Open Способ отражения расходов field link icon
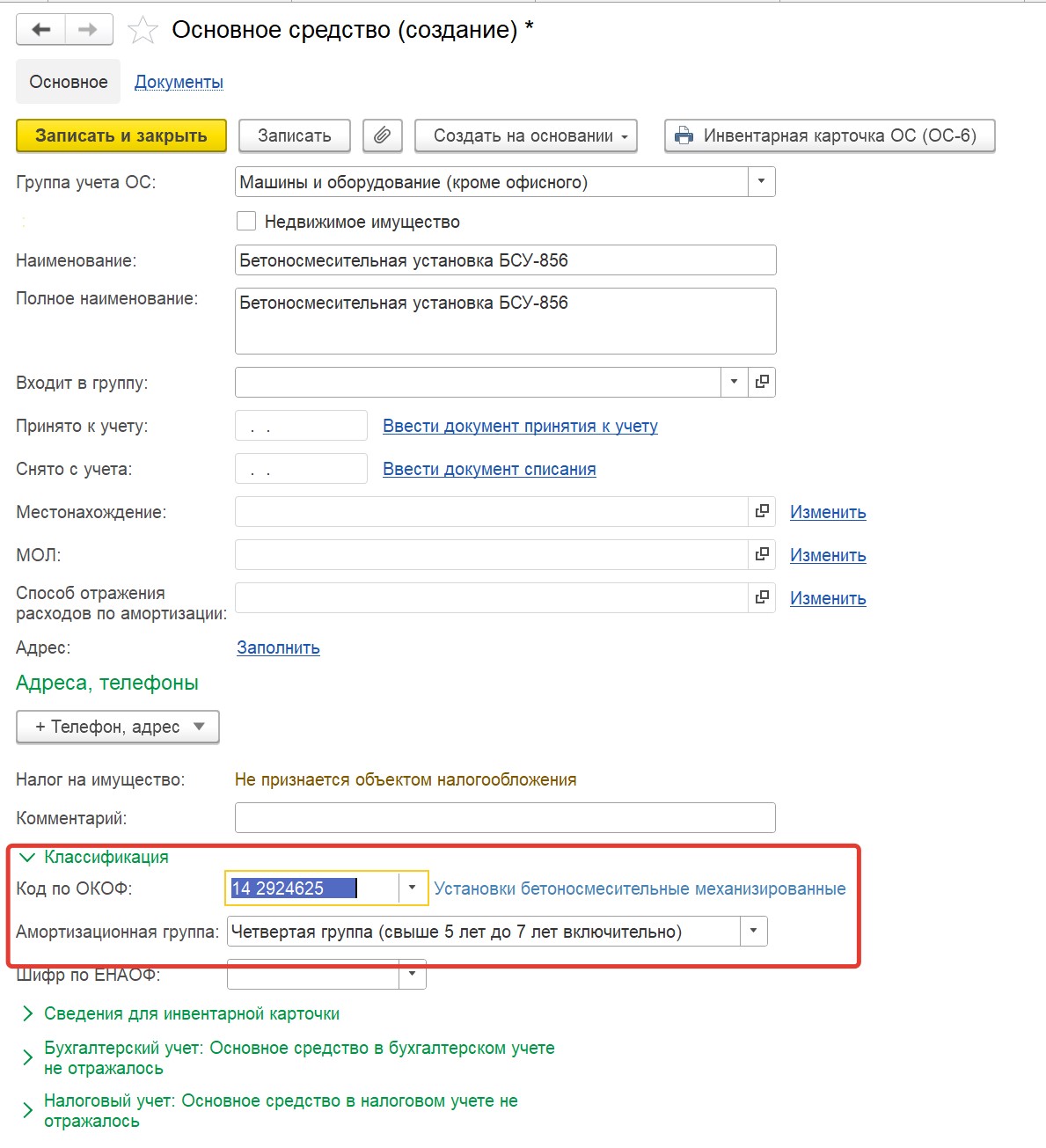Image resolution: width=1046 pixels, height=1148 pixels. [x=762, y=597]
